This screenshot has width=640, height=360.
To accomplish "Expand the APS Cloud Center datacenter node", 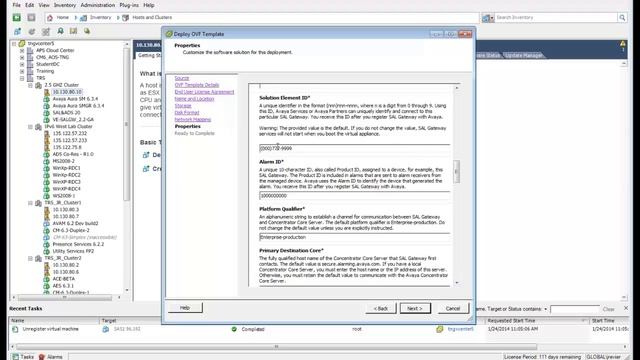I will pos(22,50).
